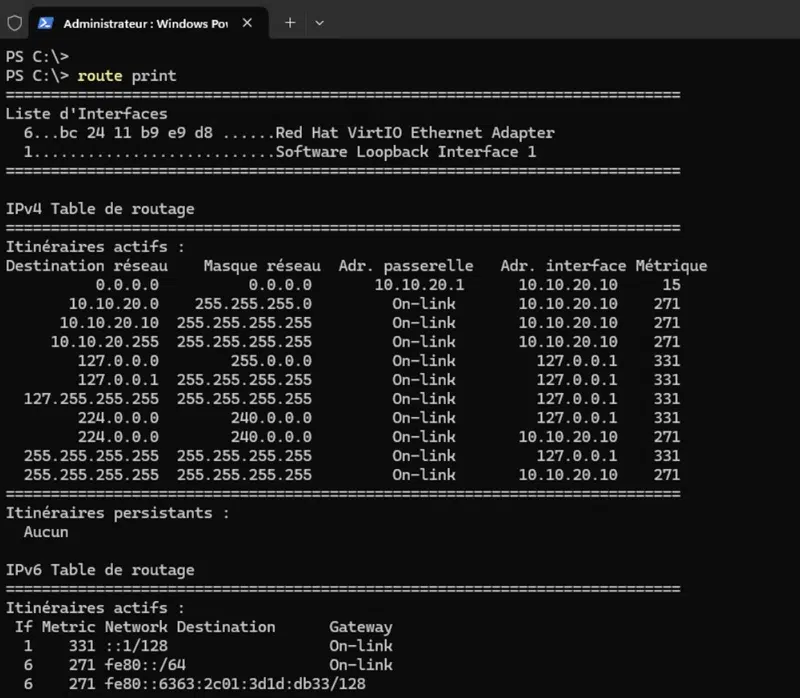This screenshot has height=698, width=800.
Task: Click the empty PS C:\> prompt line
Action: click(37, 56)
